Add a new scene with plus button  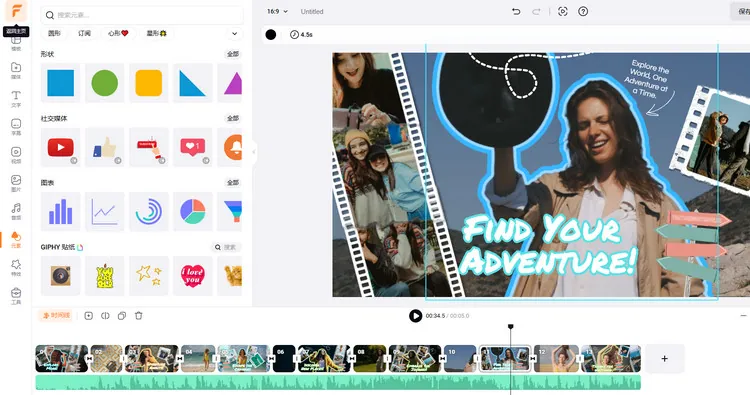coord(664,359)
